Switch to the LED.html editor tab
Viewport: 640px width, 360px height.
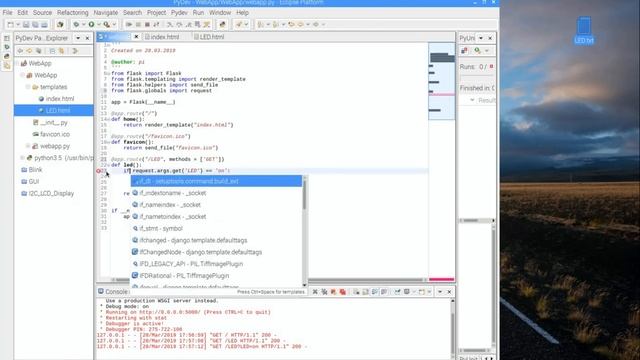209,37
